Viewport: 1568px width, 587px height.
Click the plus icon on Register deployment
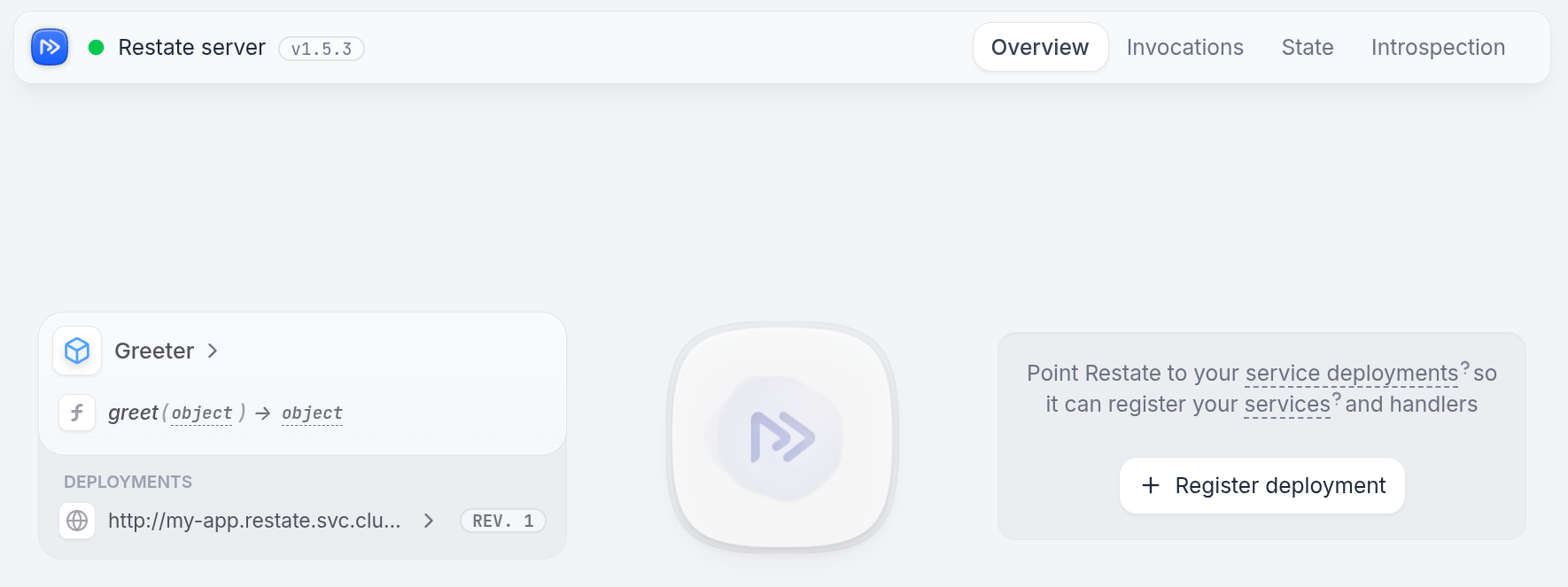click(1151, 485)
